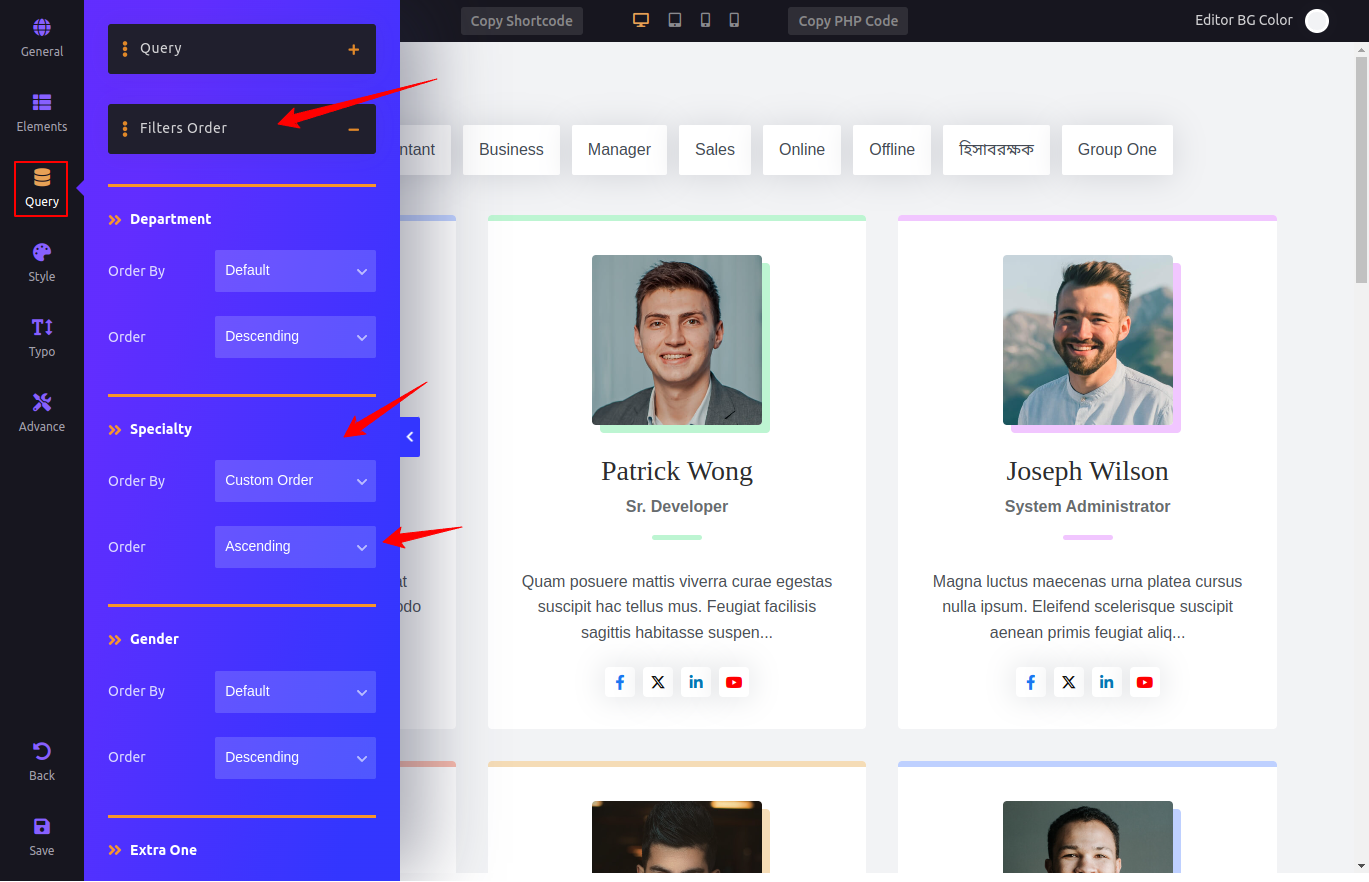Open Specialty Order By dropdown
The width and height of the screenshot is (1369, 882).
pyautogui.click(x=295, y=481)
